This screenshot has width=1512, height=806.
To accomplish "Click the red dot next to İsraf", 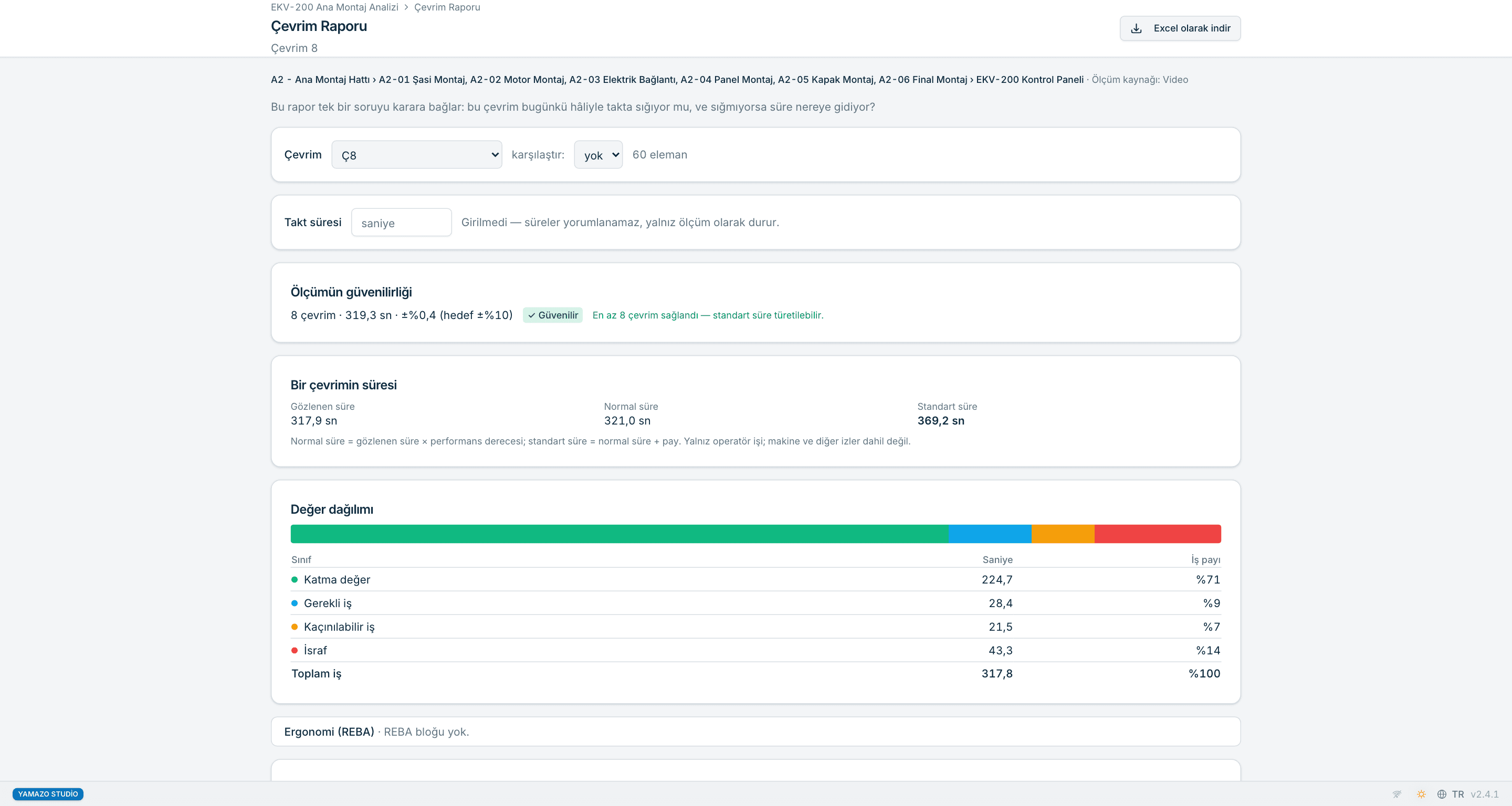I will [295, 650].
